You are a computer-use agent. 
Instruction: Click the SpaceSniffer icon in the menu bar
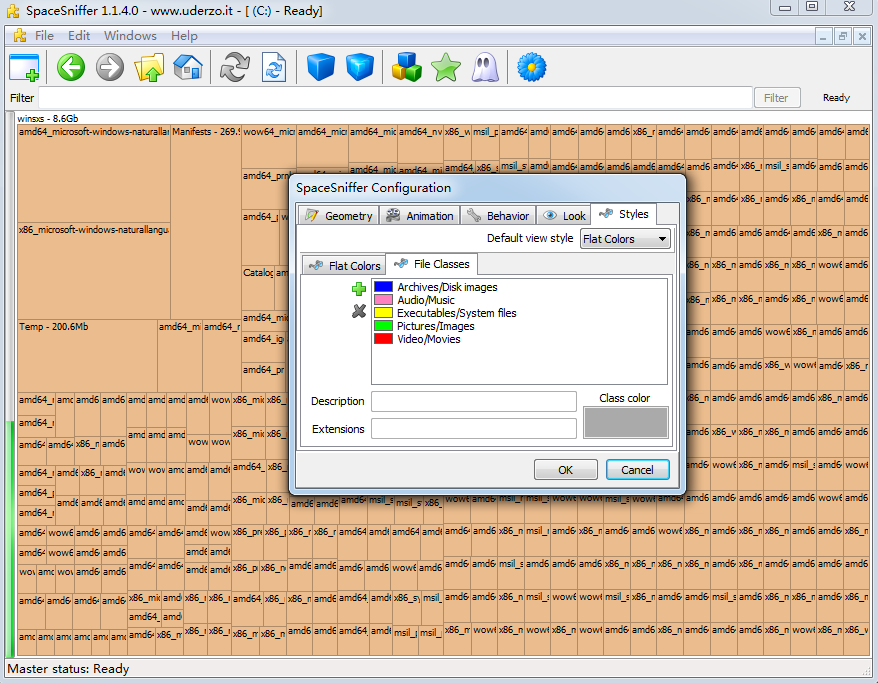pyautogui.click(x=20, y=36)
